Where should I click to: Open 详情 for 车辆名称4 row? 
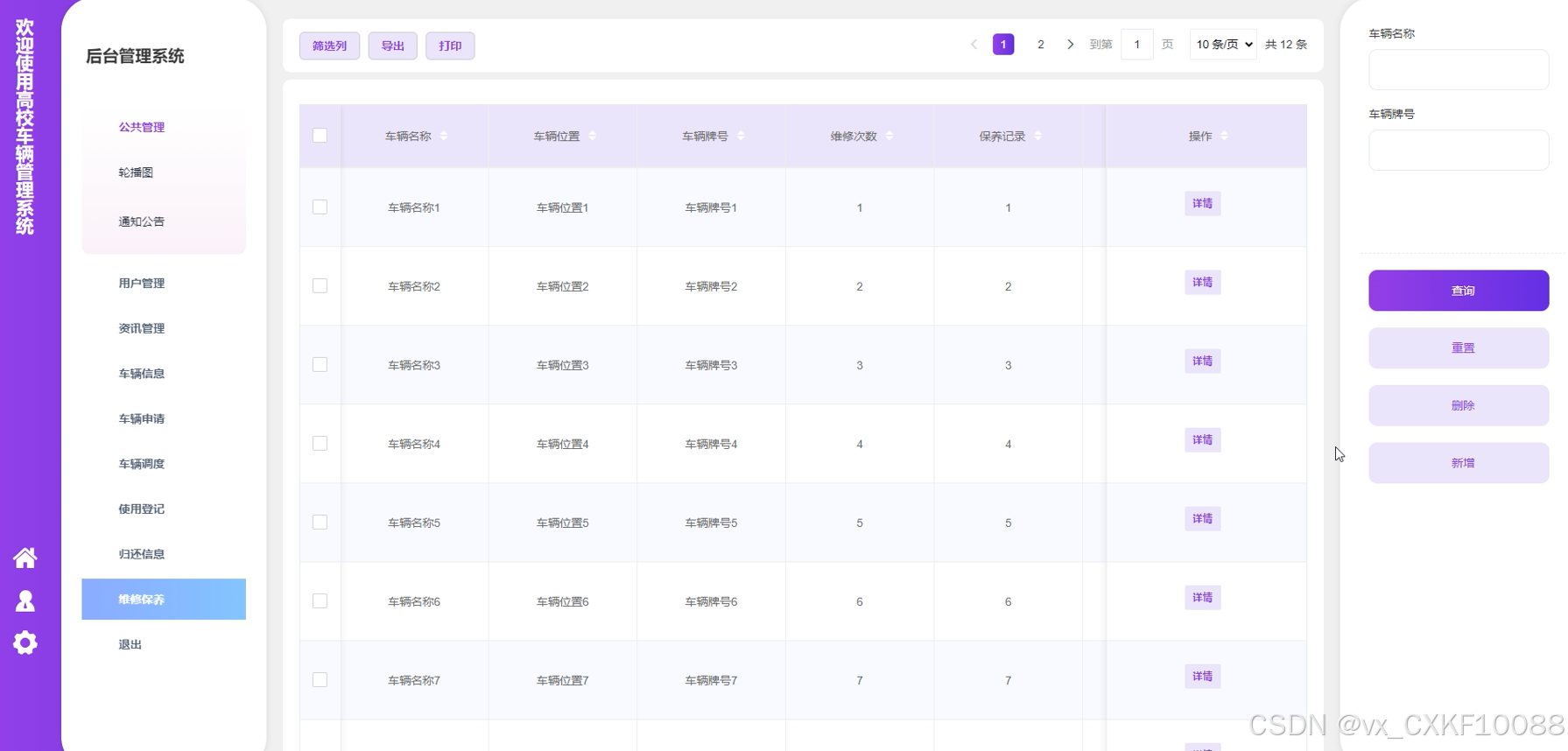[1203, 439]
